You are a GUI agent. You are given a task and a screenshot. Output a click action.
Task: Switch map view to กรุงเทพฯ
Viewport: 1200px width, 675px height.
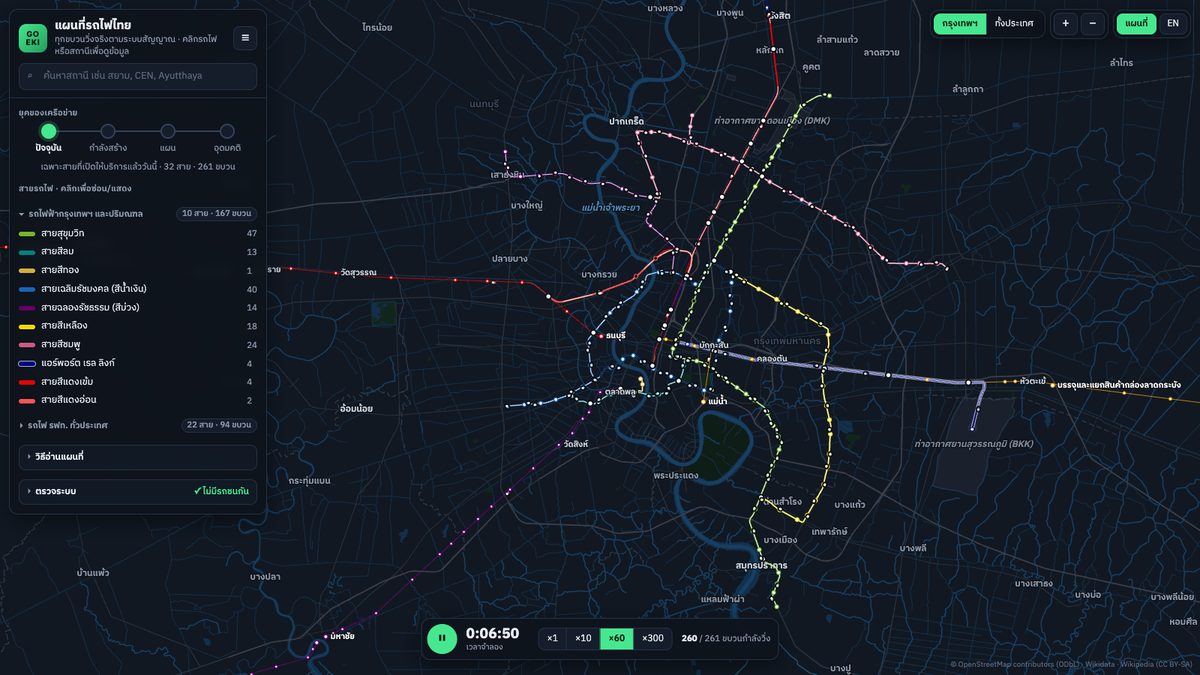[959, 23]
